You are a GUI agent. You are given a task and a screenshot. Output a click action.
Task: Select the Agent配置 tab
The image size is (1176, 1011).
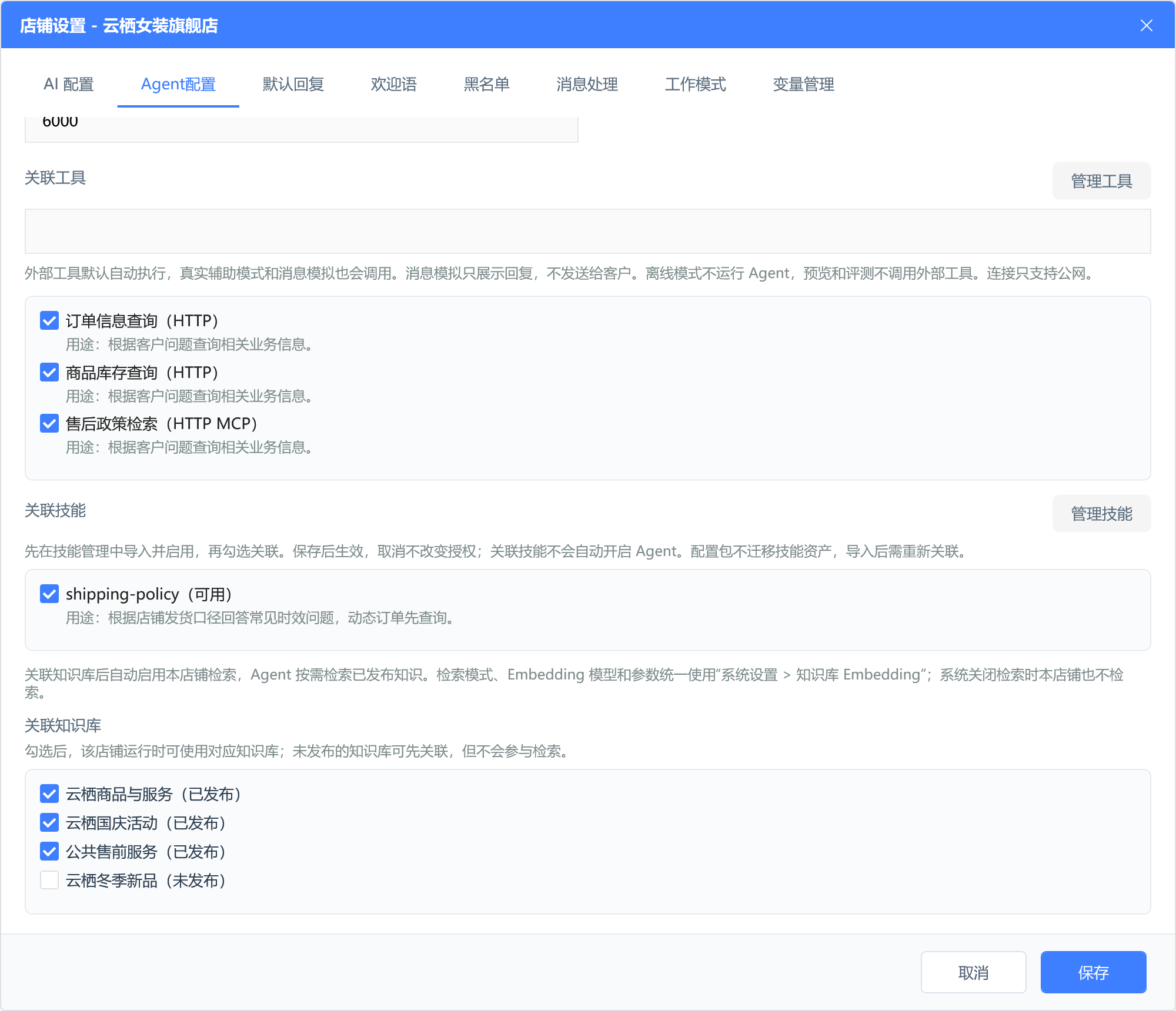[178, 84]
